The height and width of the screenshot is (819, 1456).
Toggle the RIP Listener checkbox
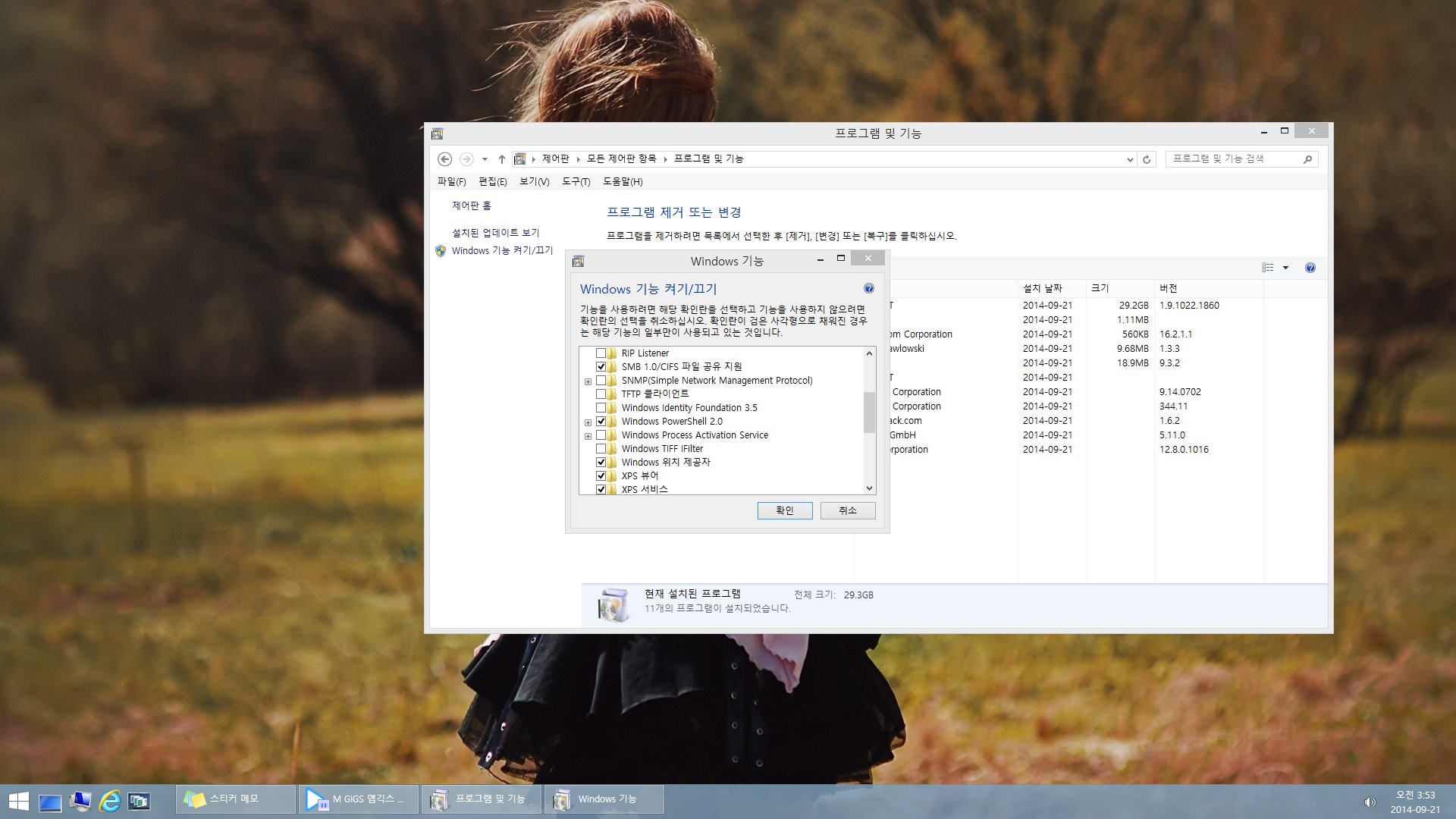(x=601, y=353)
